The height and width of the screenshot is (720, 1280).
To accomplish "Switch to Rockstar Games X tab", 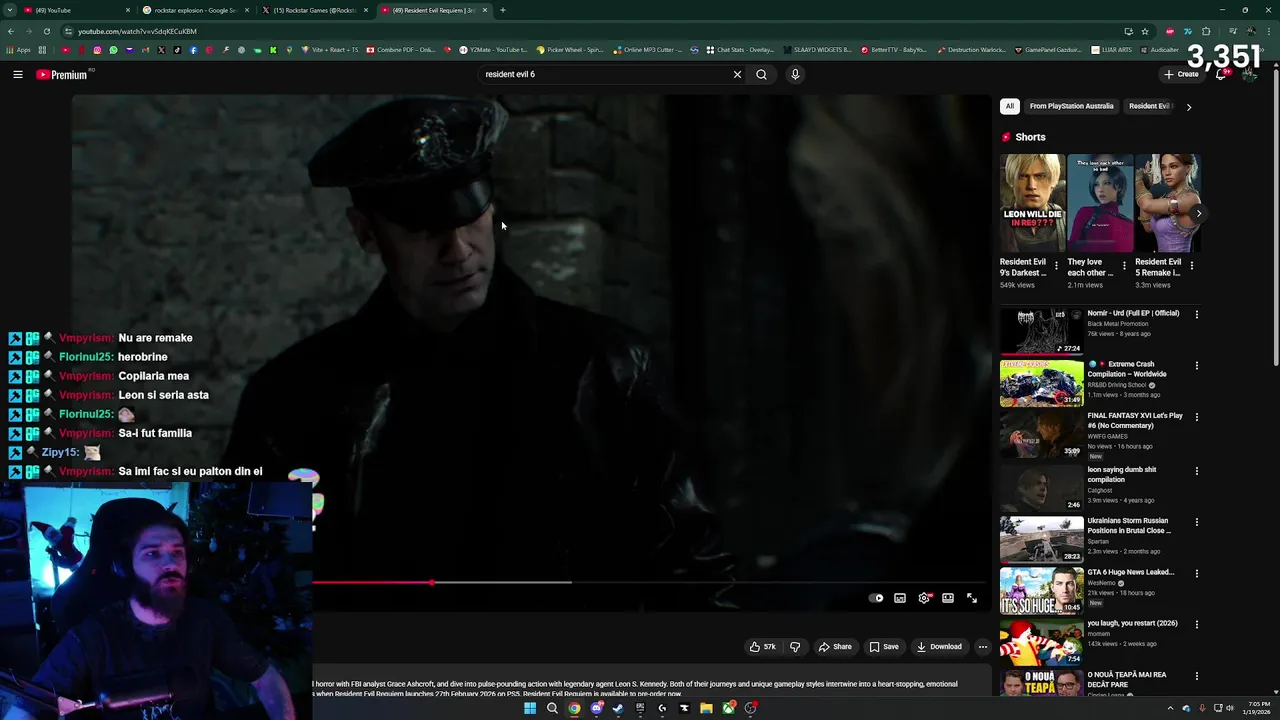I will pos(315,10).
